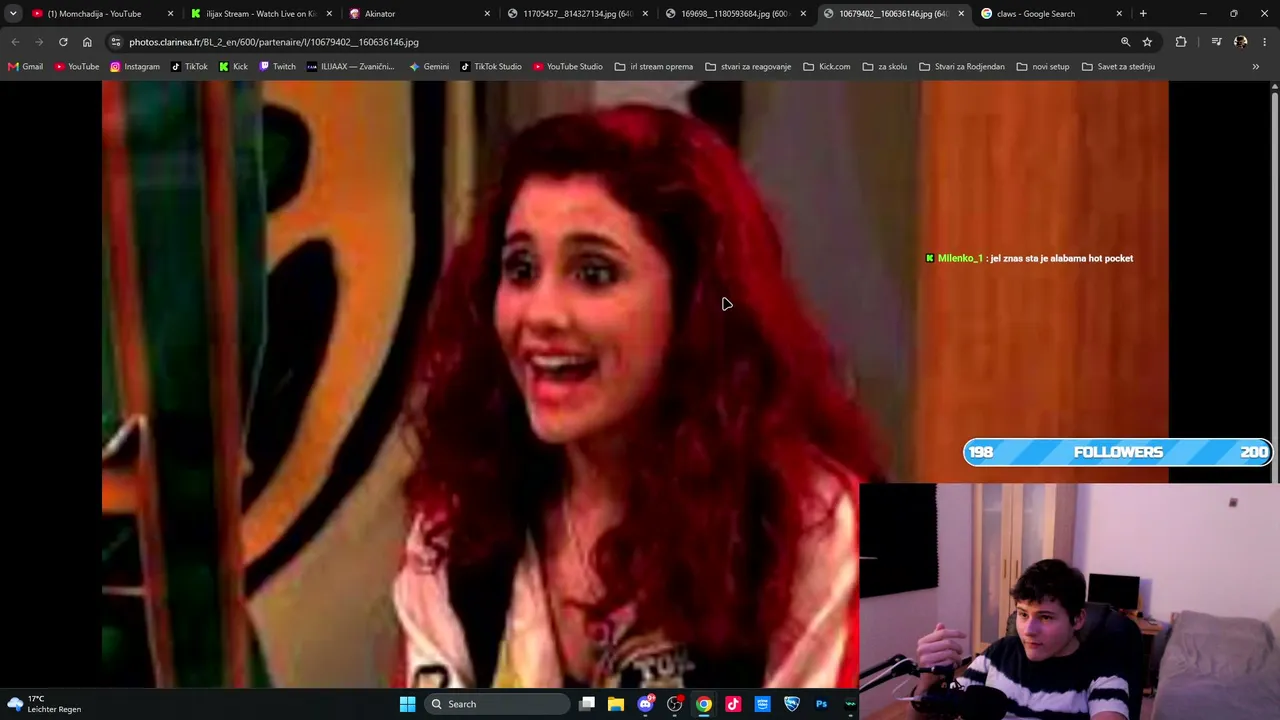Open the Gemini bookmark

(x=429, y=67)
